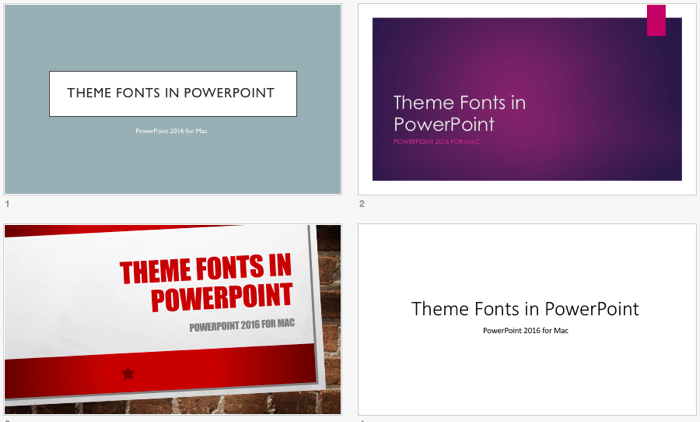The image size is (700, 422).
Task: Click the slide number 2 label
Action: point(362,204)
